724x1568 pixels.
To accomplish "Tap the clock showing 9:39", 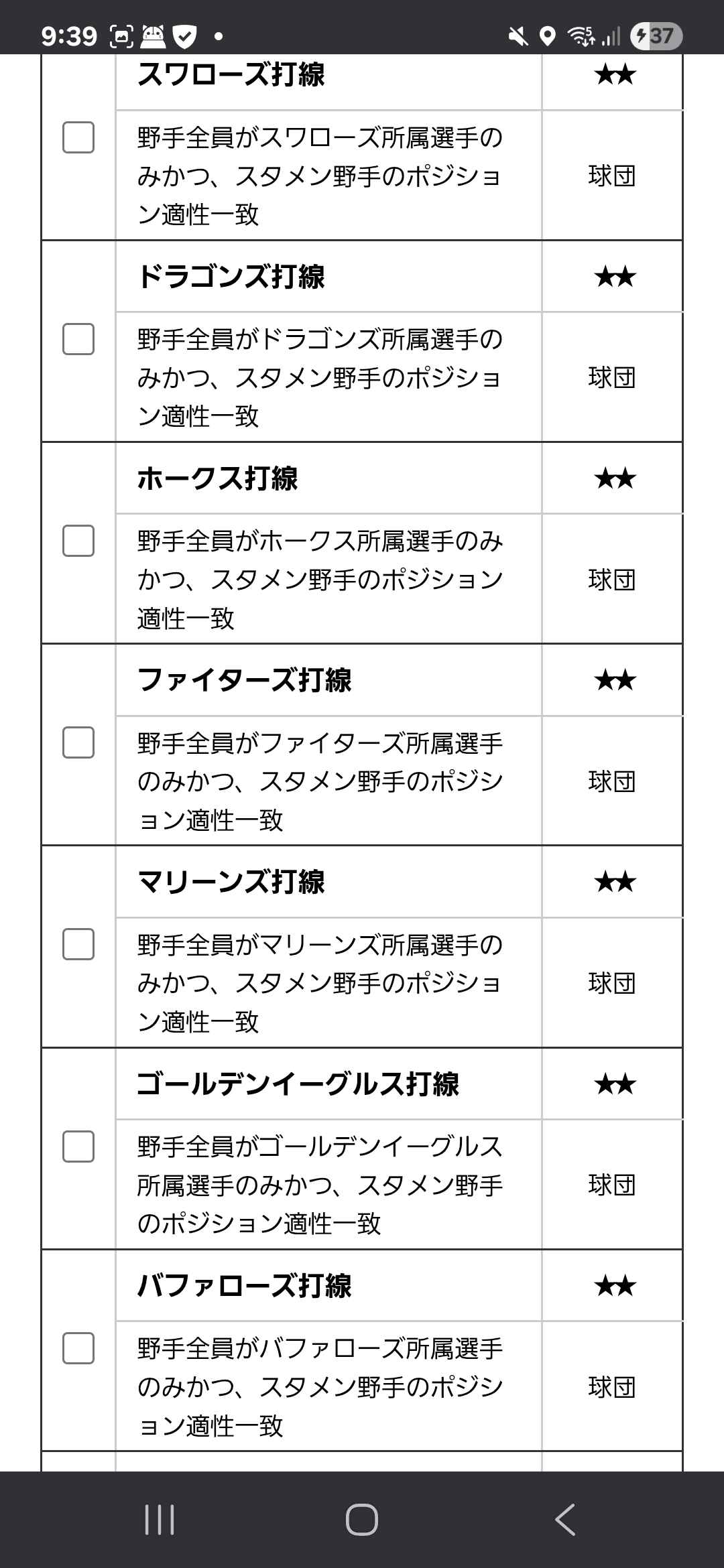I will pos(69,36).
